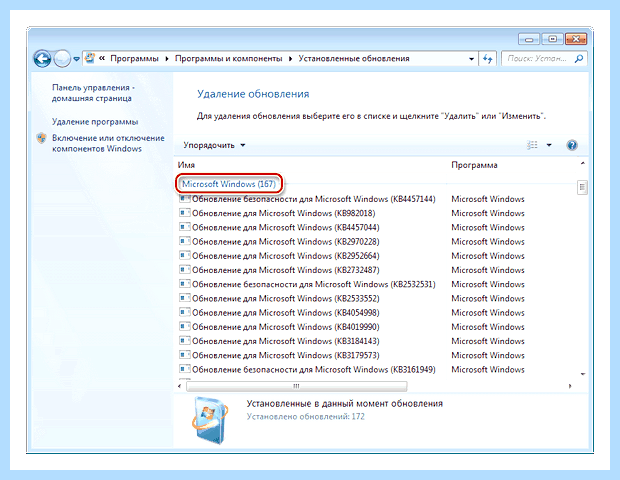Sort by the Программа column header
The image size is (620, 480).
474,165
